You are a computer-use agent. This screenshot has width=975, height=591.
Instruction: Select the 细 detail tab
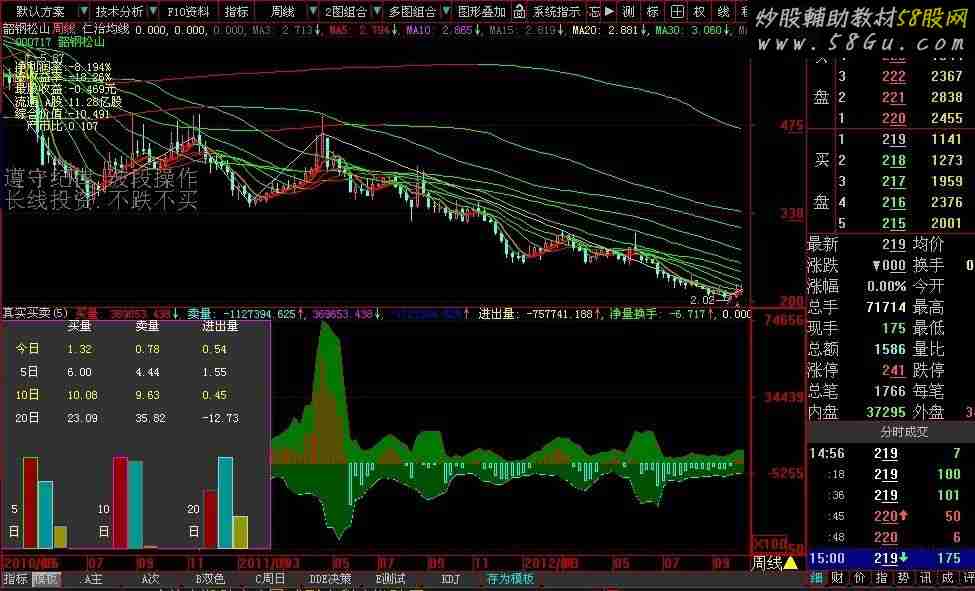click(x=816, y=579)
